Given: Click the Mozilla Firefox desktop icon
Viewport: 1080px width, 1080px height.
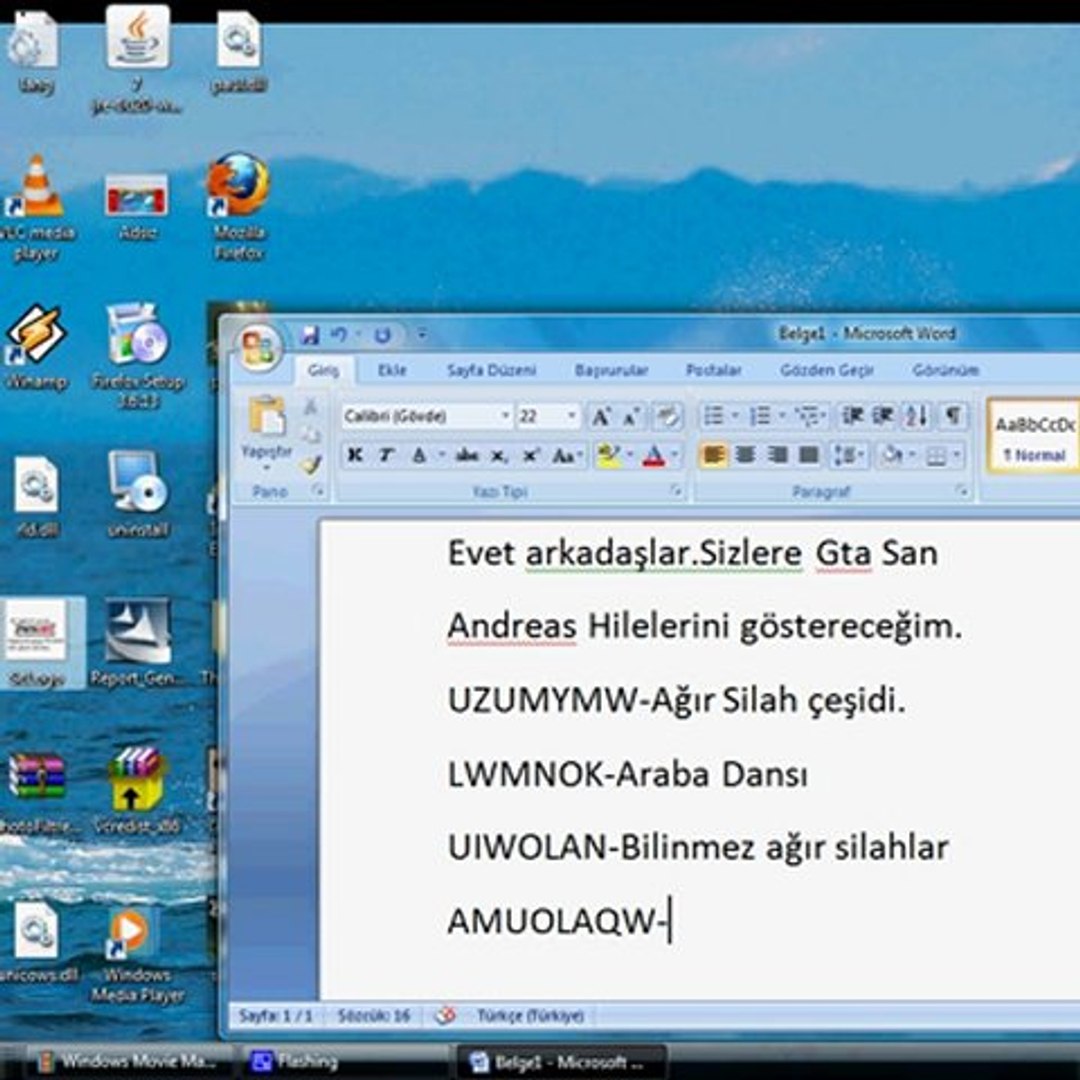Looking at the screenshot, I should coord(238,207).
